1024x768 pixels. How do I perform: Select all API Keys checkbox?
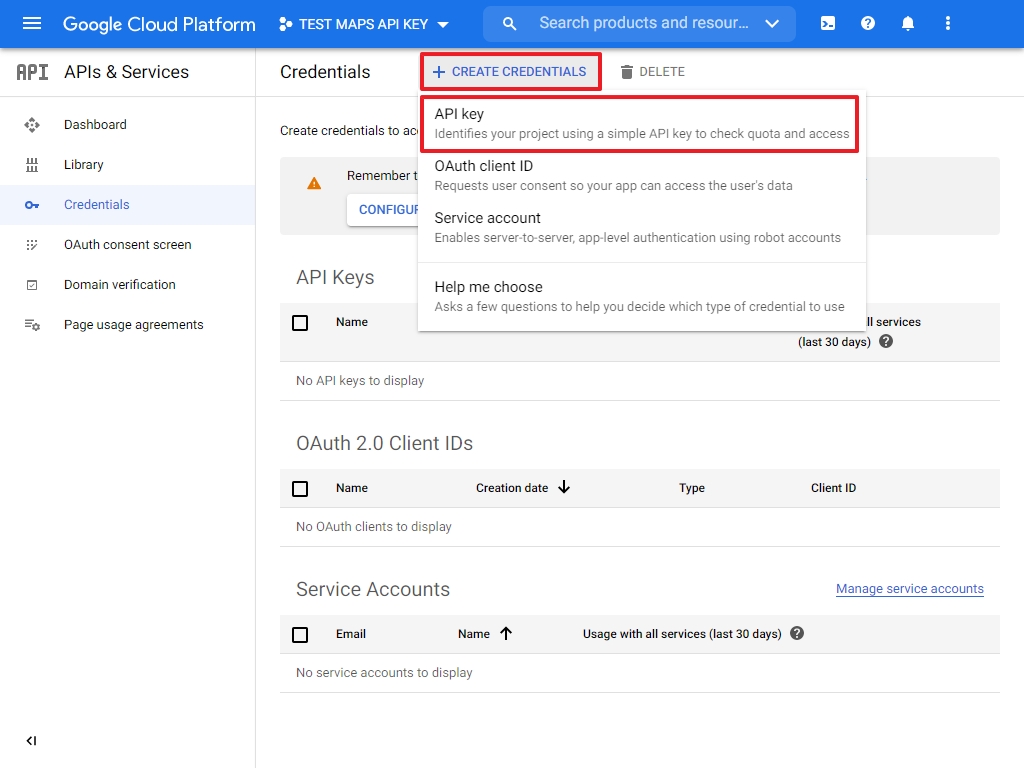300,323
